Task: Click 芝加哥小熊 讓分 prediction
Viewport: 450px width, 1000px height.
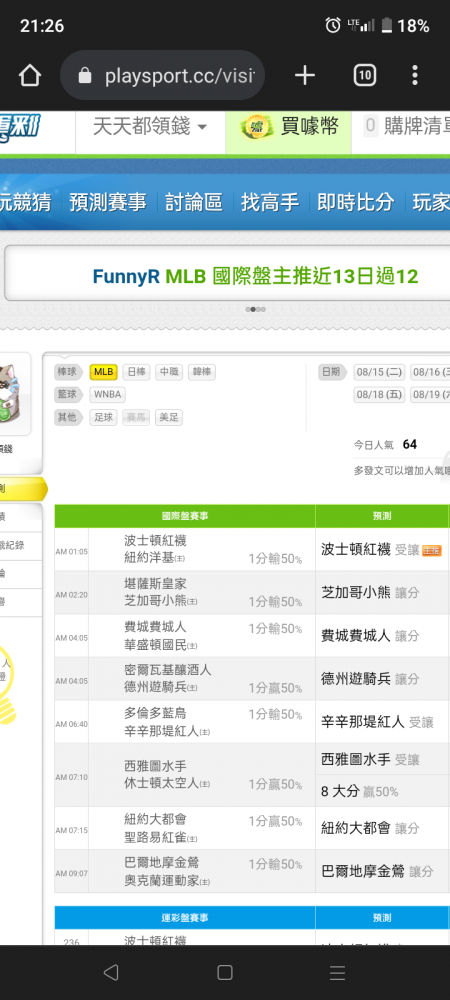Action: point(370,592)
